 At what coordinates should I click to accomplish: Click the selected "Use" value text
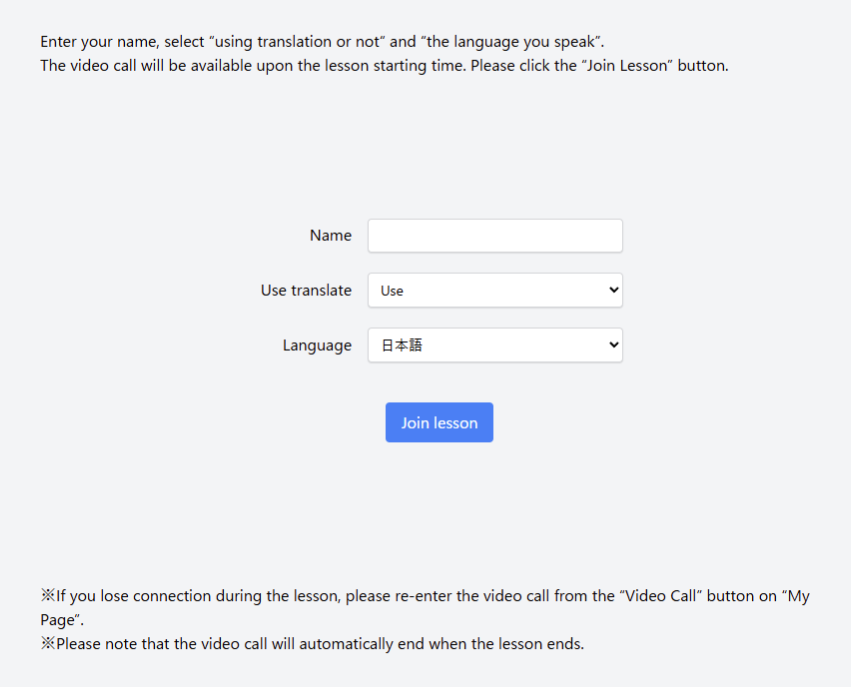click(x=392, y=291)
